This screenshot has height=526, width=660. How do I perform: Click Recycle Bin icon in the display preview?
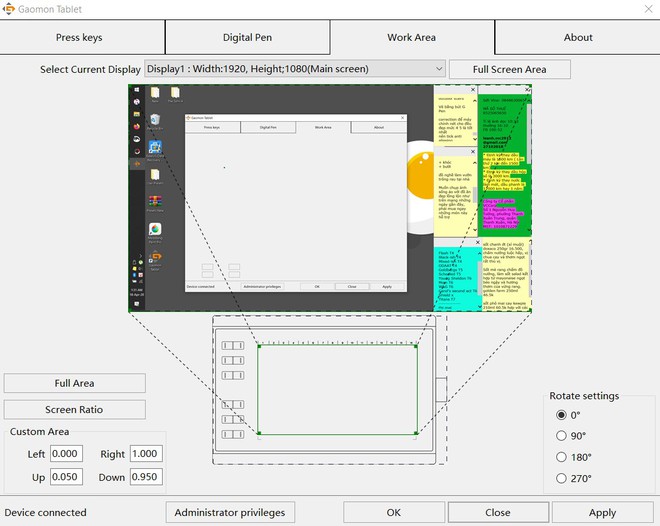tap(154, 121)
